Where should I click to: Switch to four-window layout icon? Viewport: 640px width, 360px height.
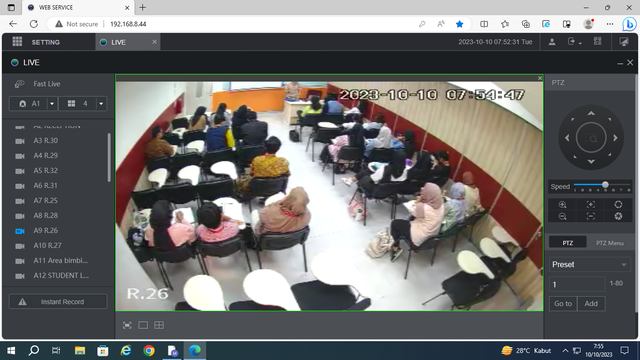(159, 325)
